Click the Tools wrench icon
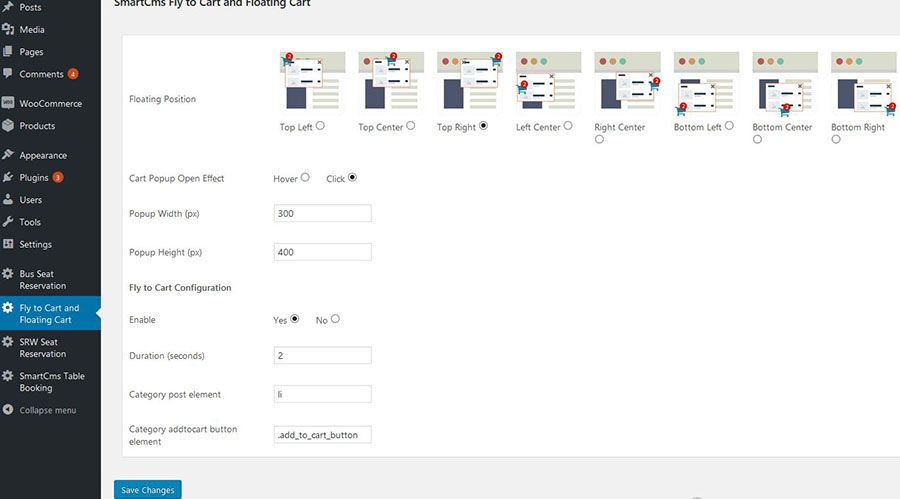This screenshot has width=900, height=499. point(7,222)
